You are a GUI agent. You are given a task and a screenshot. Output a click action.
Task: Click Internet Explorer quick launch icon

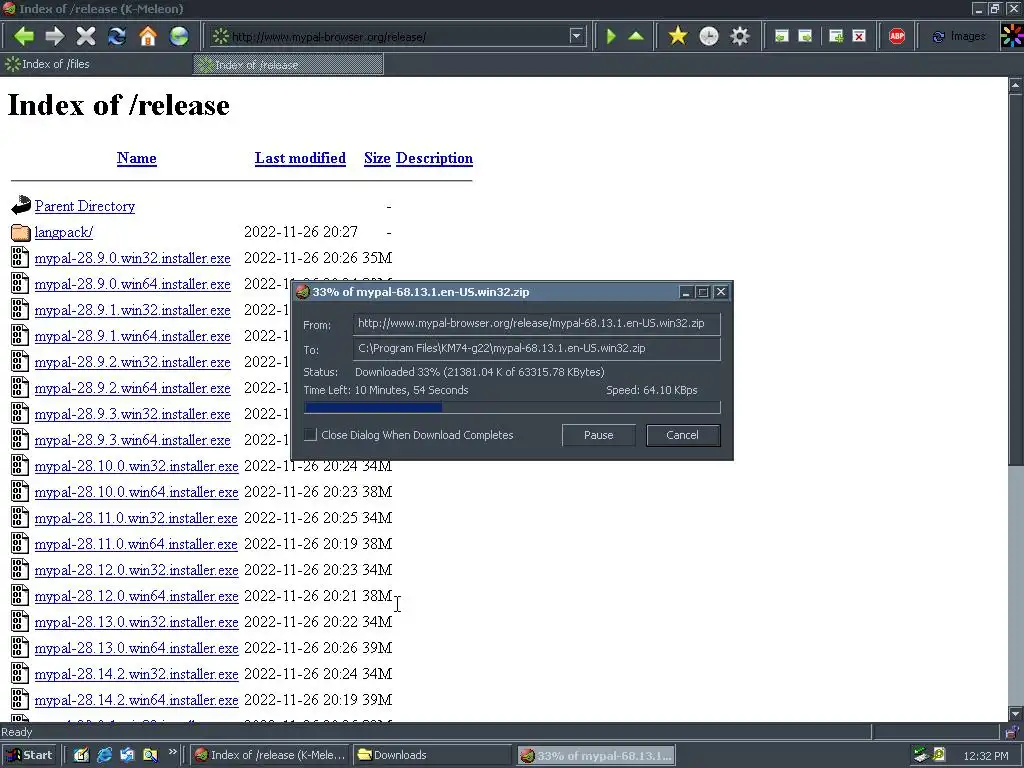pyautogui.click(x=104, y=755)
